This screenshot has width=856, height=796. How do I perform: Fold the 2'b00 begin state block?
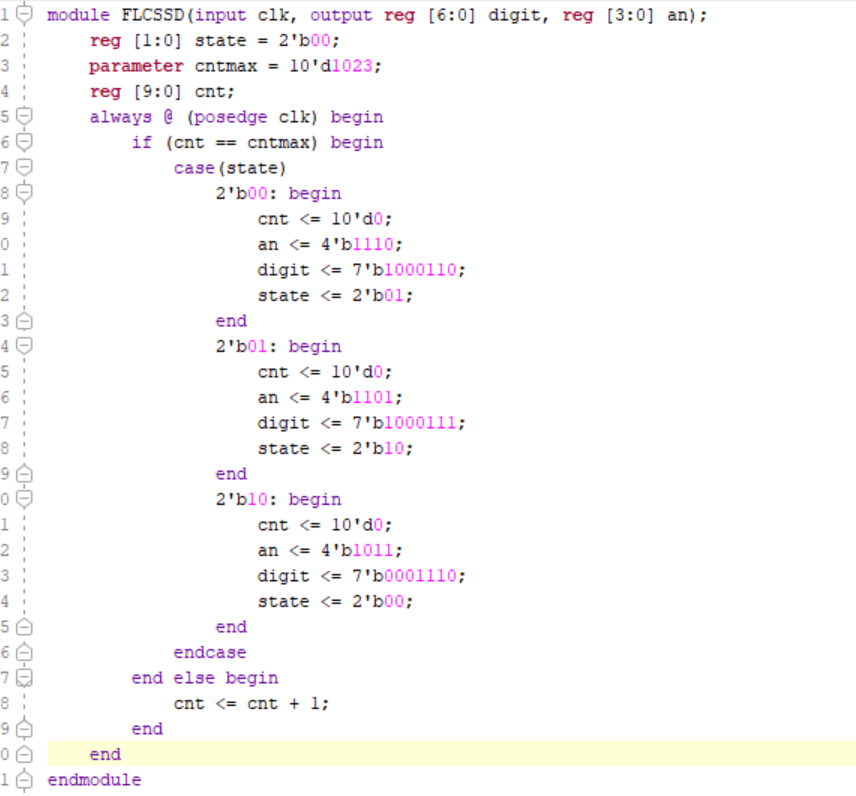point(25,193)
